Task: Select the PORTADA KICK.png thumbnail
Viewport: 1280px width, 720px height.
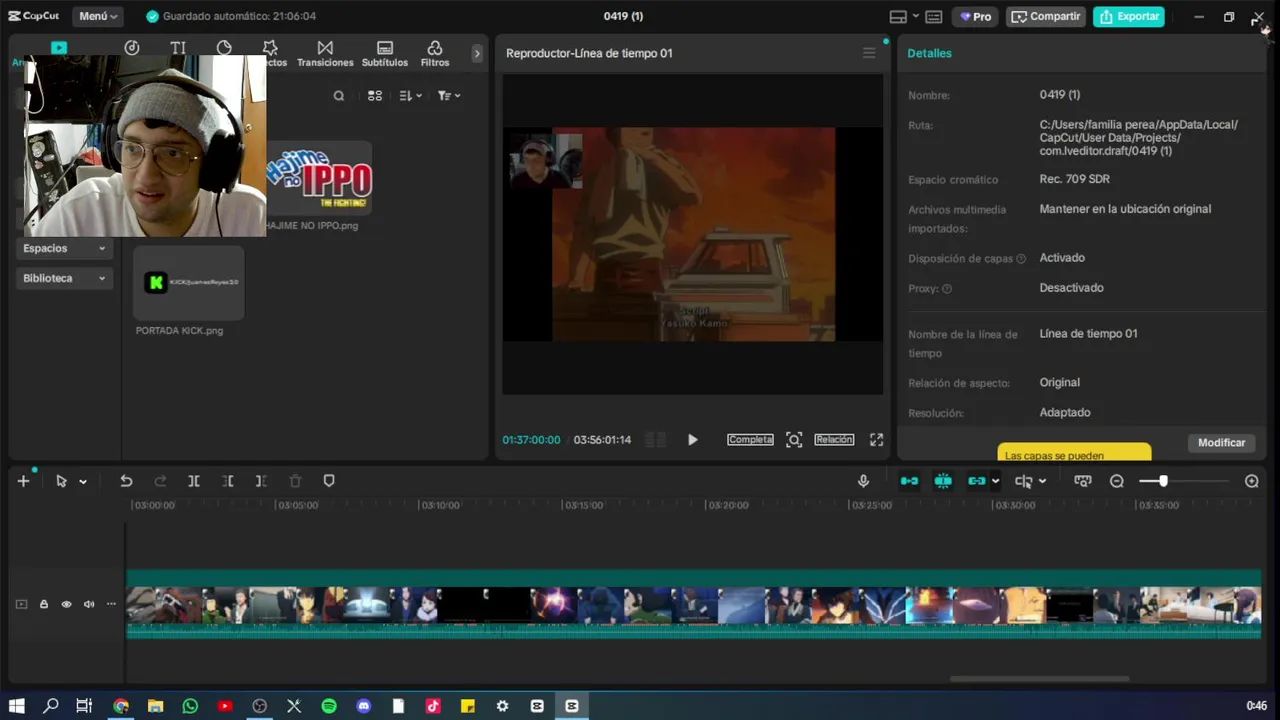Action: (x=189, y=283)
